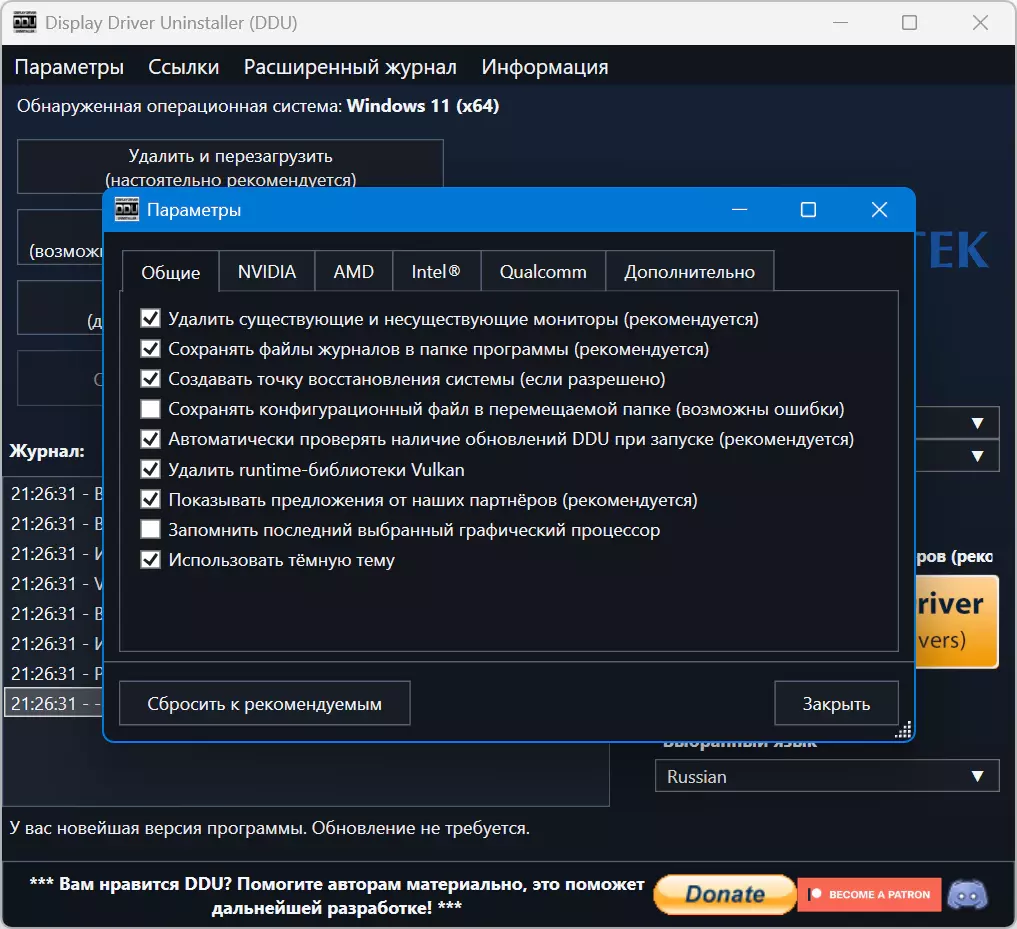Expand the lower device dropdown arrow

(x=977, y=456)
